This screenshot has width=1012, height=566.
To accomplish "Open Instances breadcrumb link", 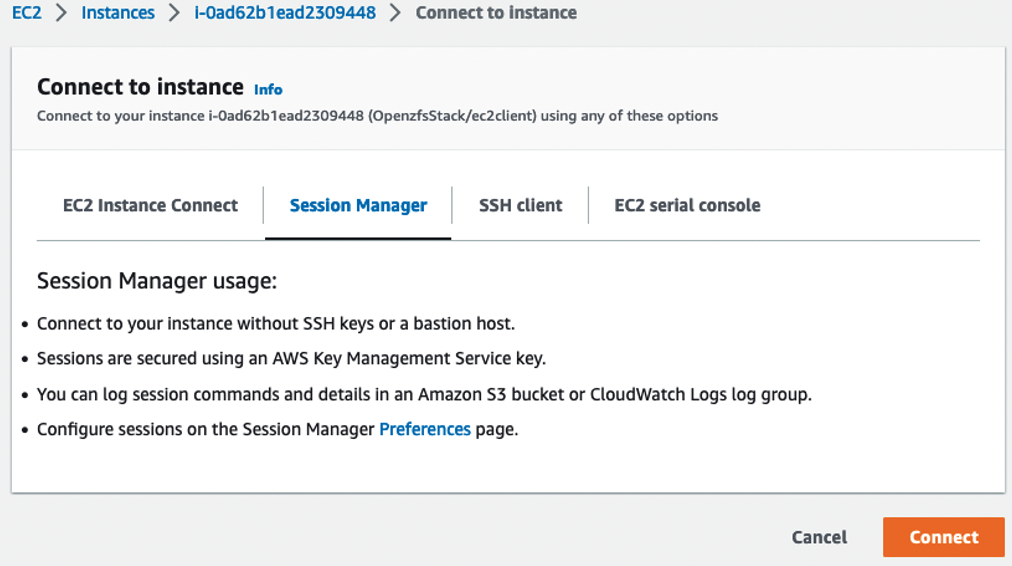I will [118, 13].
